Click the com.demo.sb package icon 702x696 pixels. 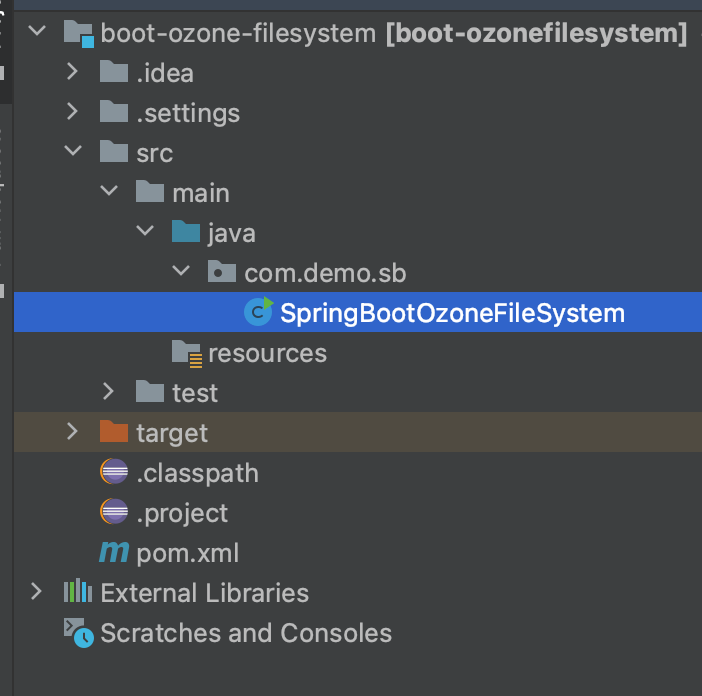(x=222, y=272)
